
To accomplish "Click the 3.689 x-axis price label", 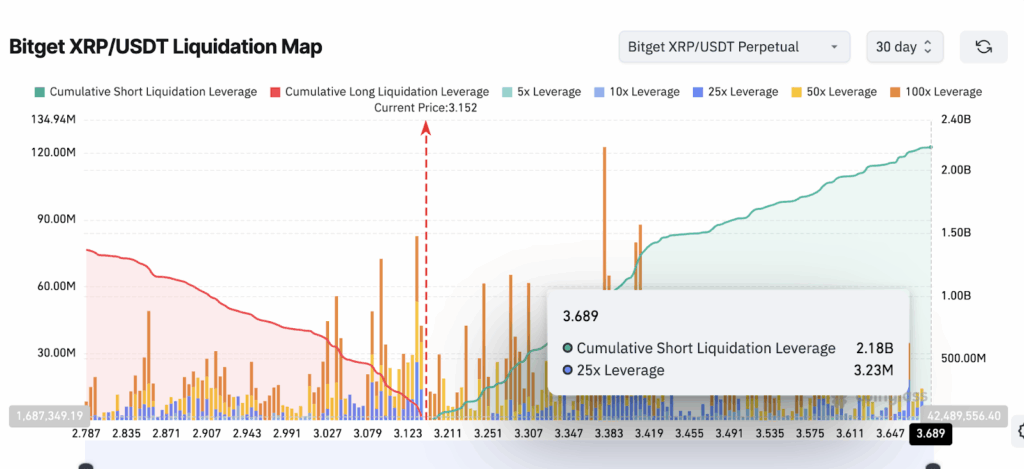I will coord(931,434).
